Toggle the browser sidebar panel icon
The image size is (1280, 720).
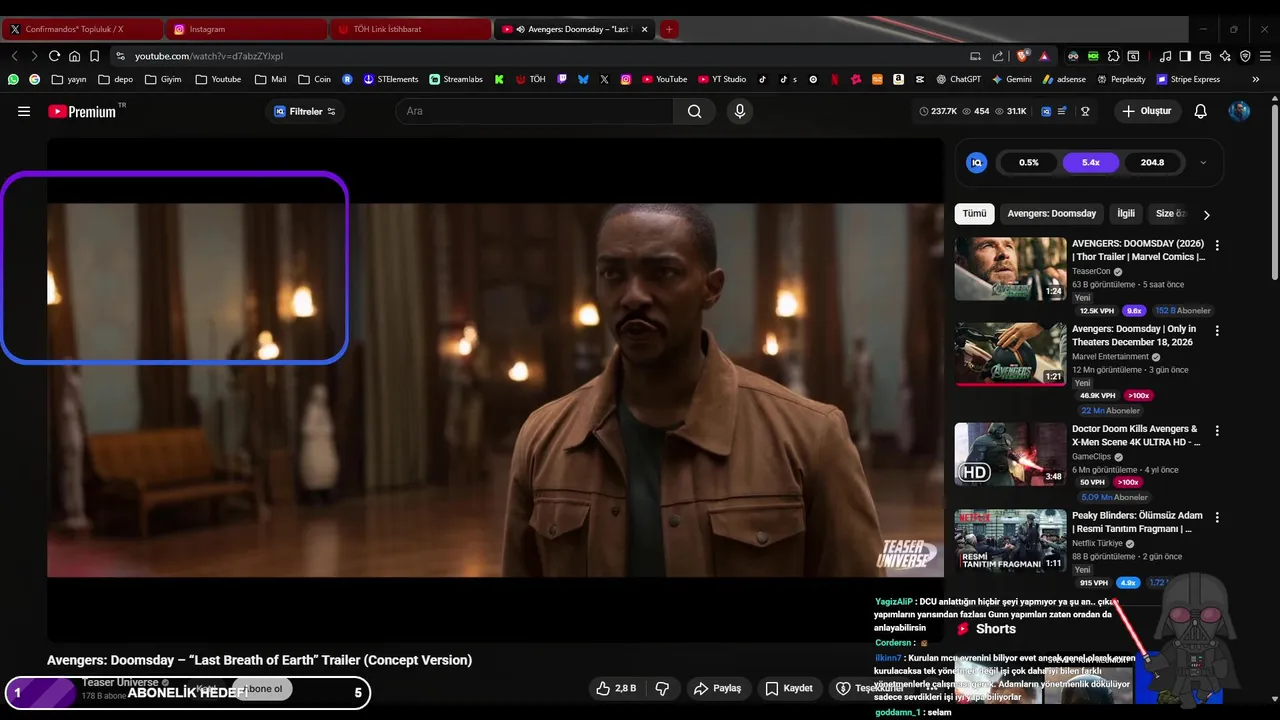click(x=1185, y=56)
